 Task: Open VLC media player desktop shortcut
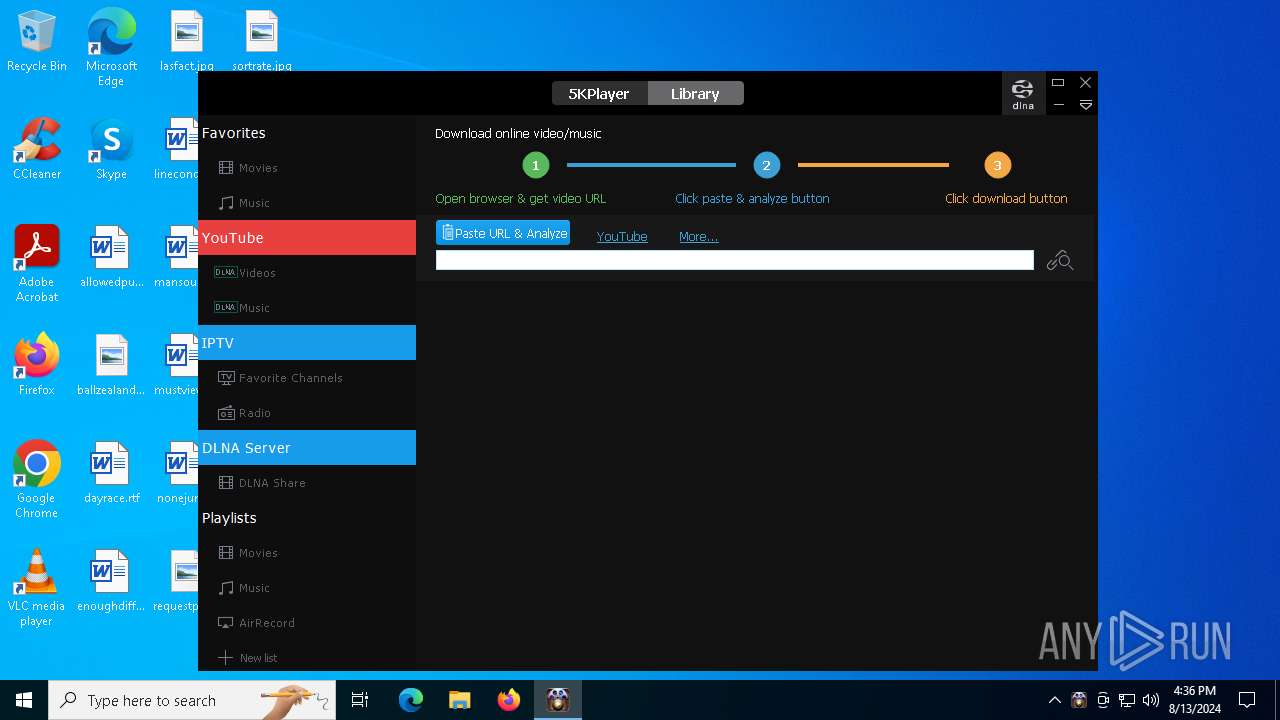37,588
